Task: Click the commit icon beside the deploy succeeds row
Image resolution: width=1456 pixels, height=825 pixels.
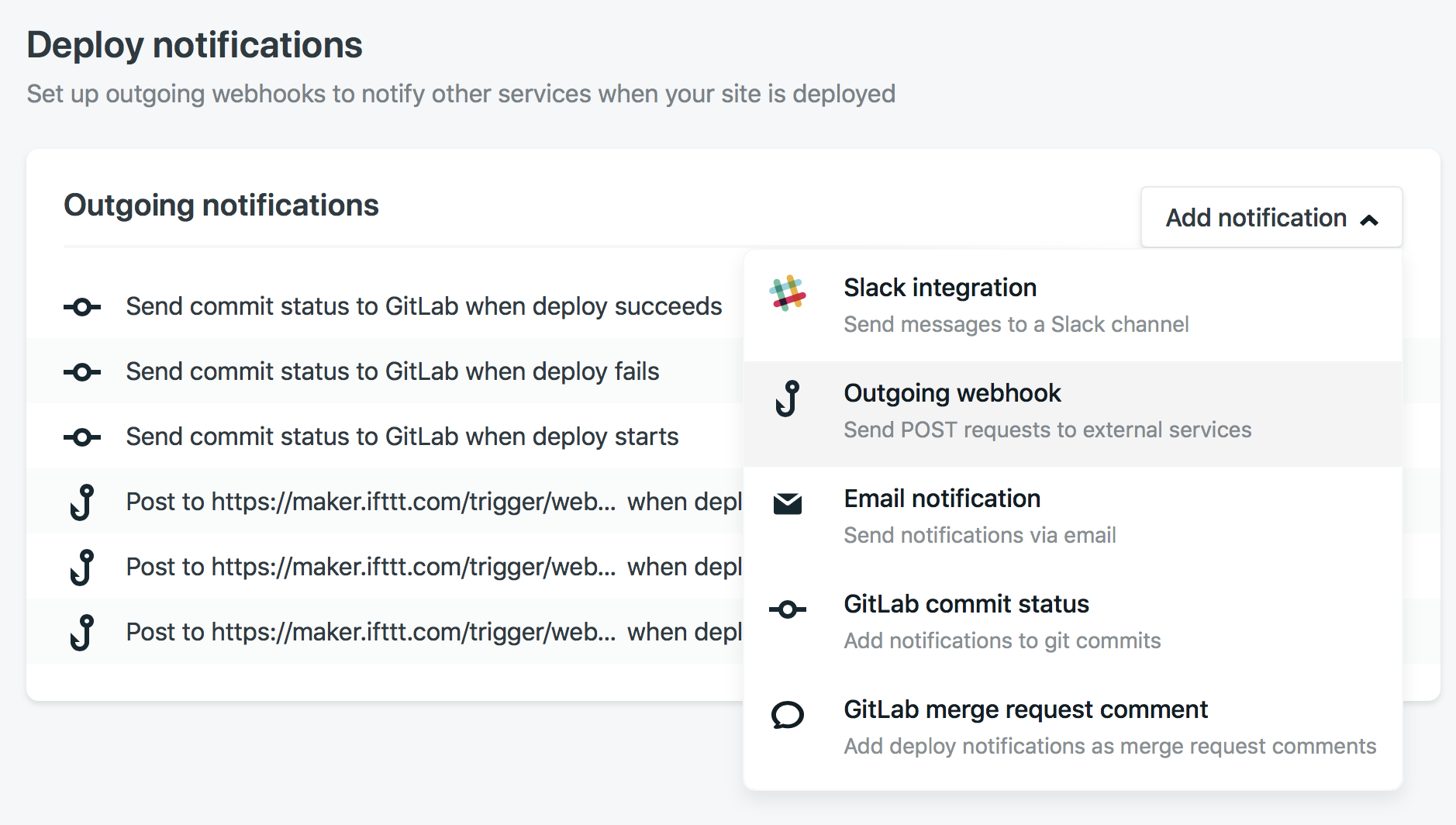Action: [81, 307]
